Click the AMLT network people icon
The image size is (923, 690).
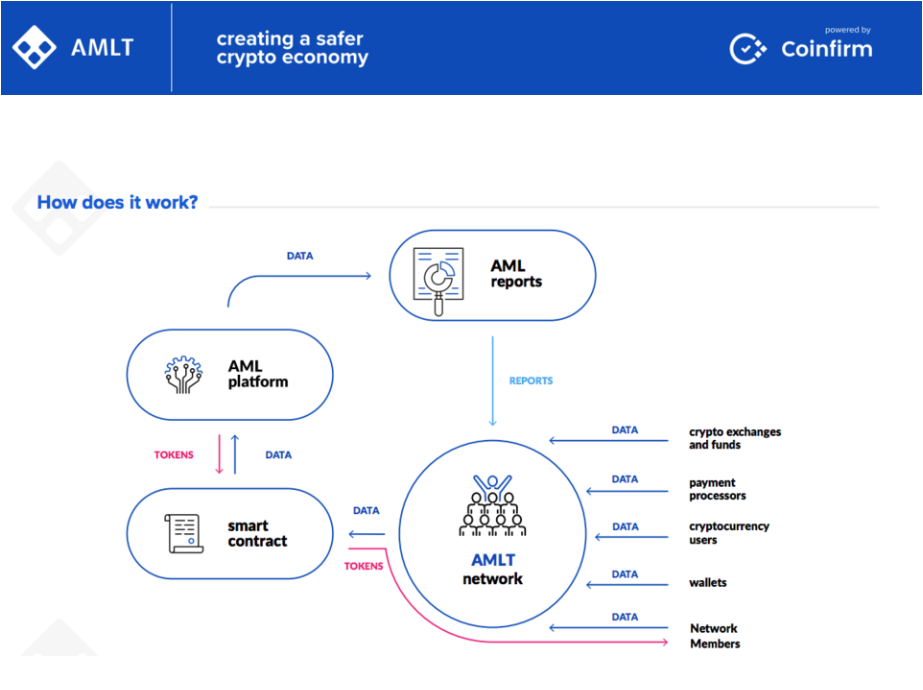tap(493, 506)
